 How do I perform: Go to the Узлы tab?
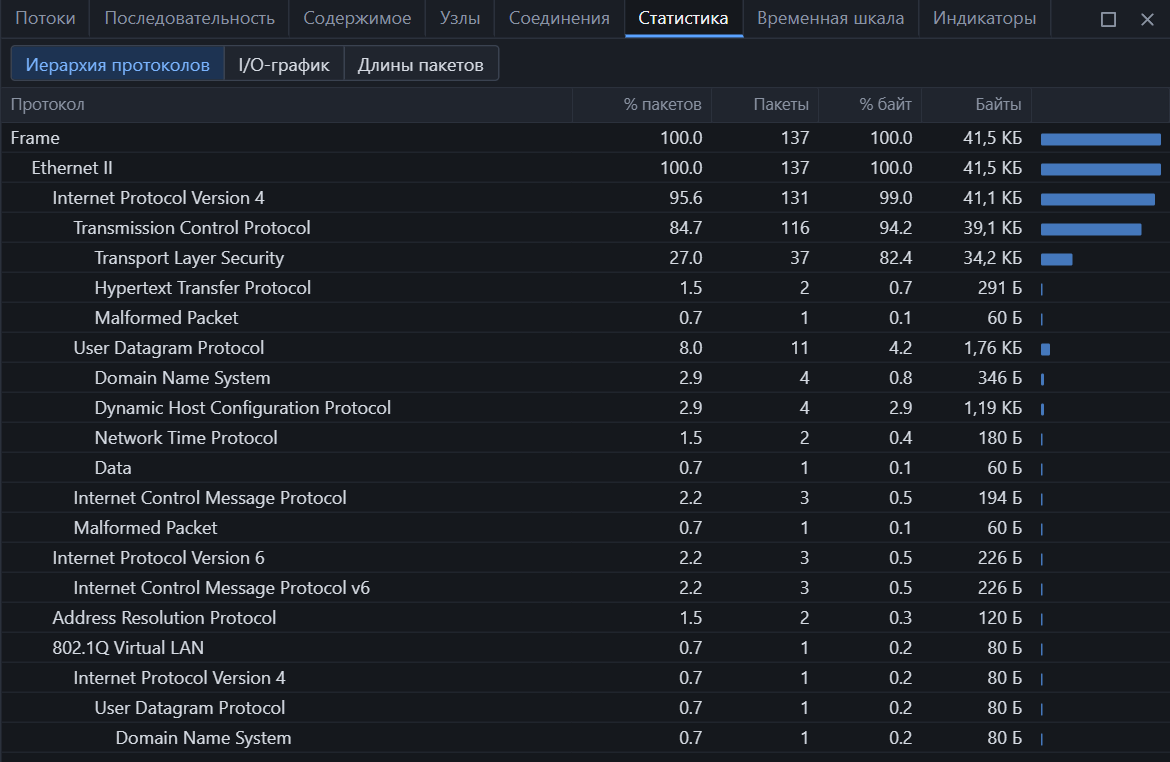[460, 18]
